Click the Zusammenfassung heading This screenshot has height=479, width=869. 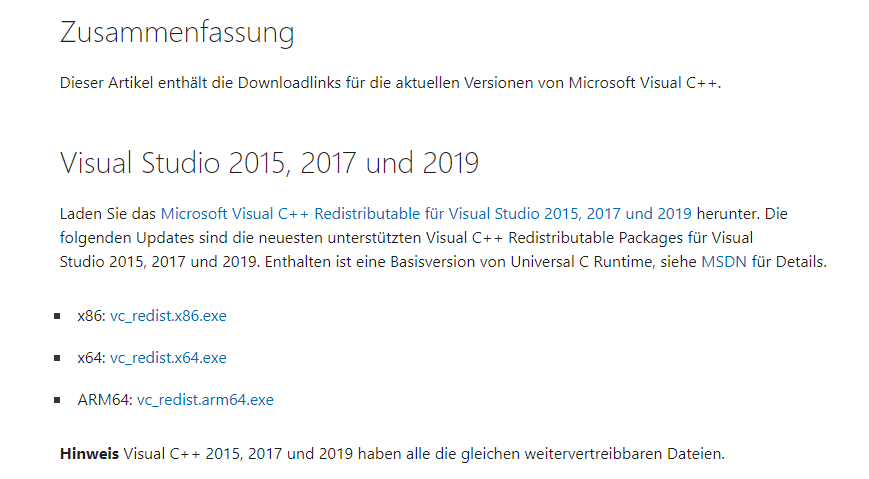(x=177, y=32)
